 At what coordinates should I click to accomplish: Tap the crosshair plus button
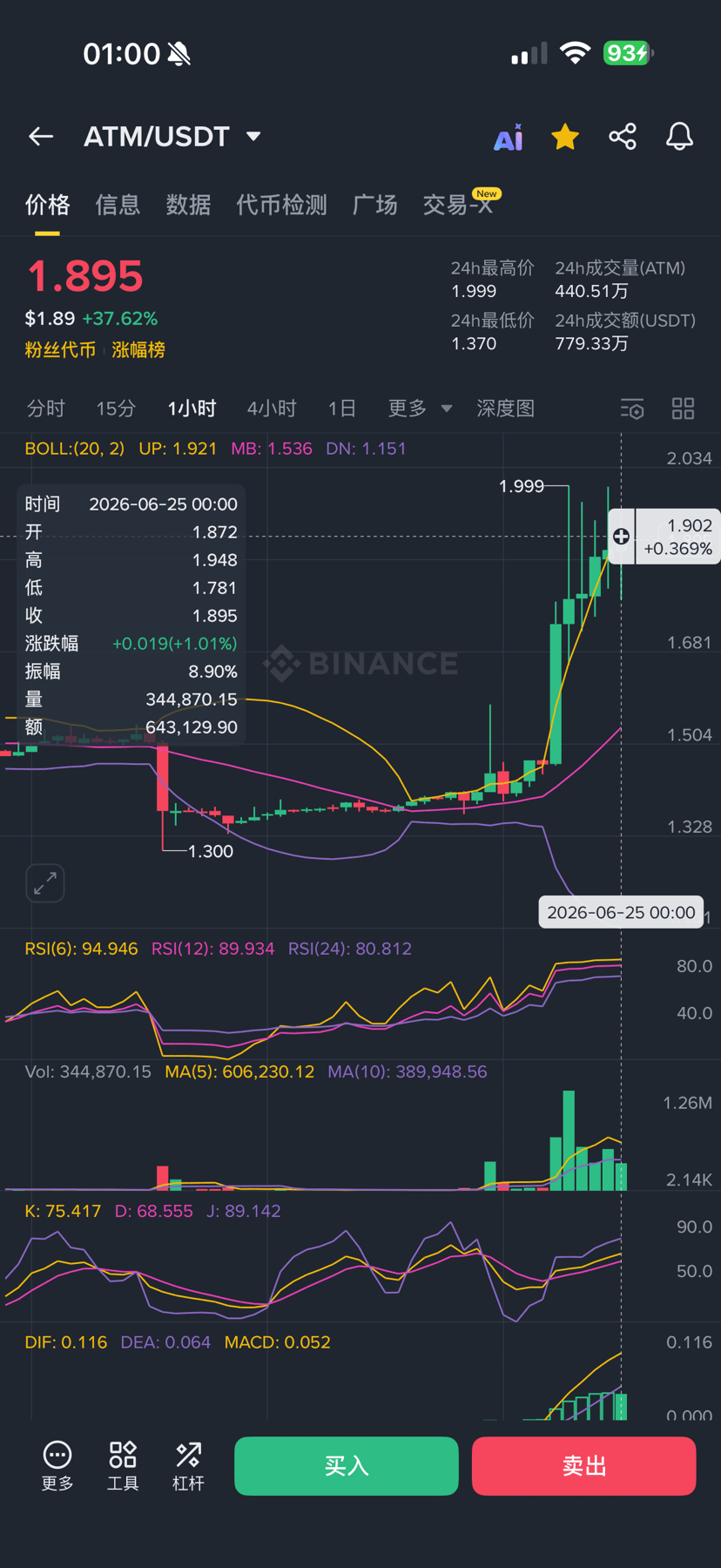coord(621,537)
